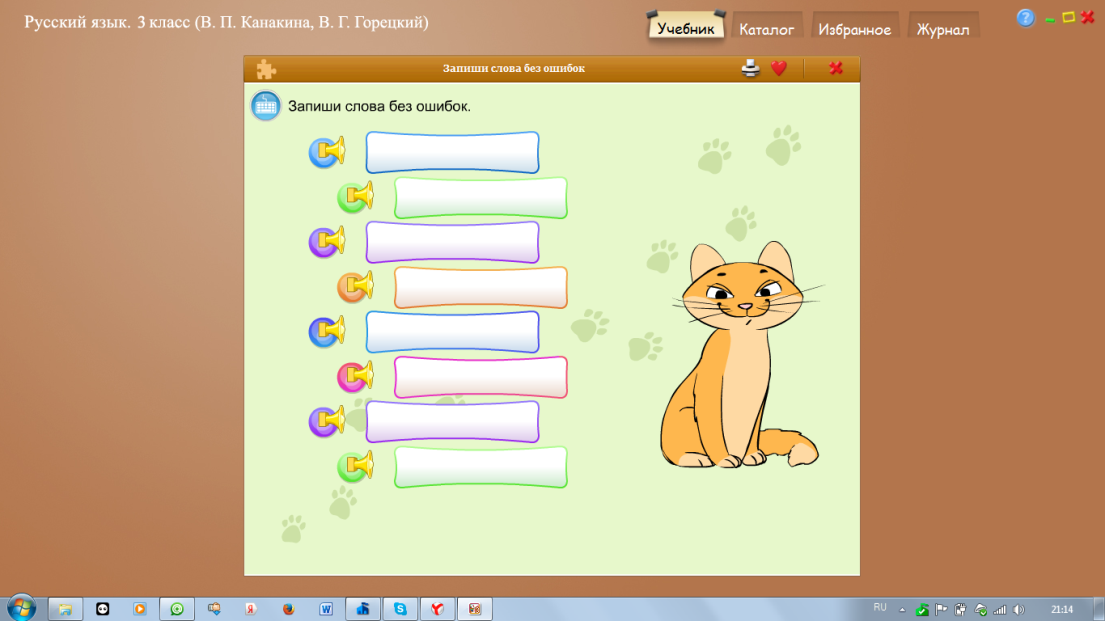Add exercise to favorites with heart icon
The width and height of the screenshot is (1105, 621).
[x=779, y=68]
